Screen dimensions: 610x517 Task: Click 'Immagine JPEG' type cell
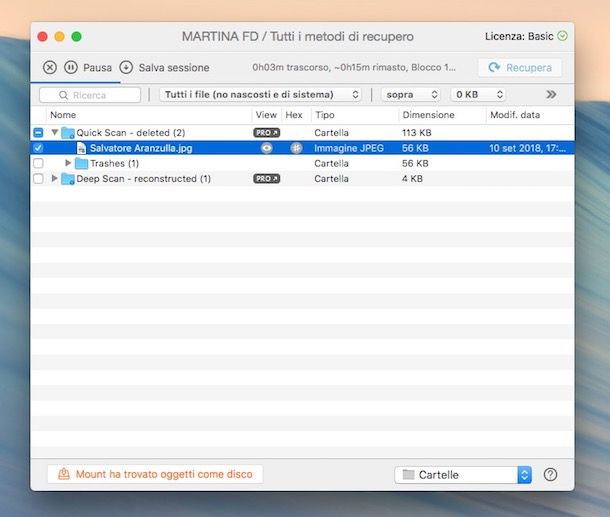pyautogui.click(x=349, y=148)
